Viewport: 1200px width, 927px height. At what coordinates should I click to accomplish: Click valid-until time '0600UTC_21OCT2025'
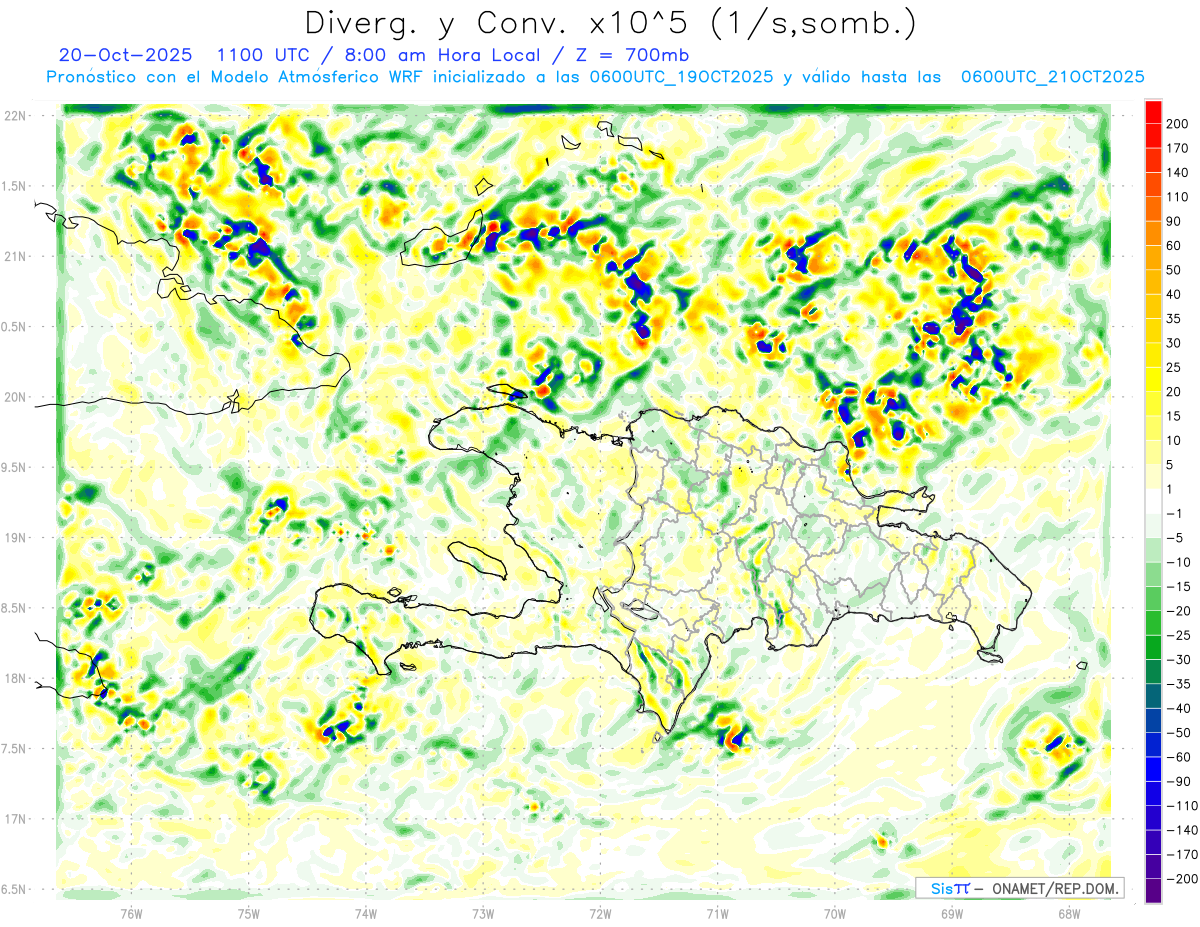[1053, 77]
